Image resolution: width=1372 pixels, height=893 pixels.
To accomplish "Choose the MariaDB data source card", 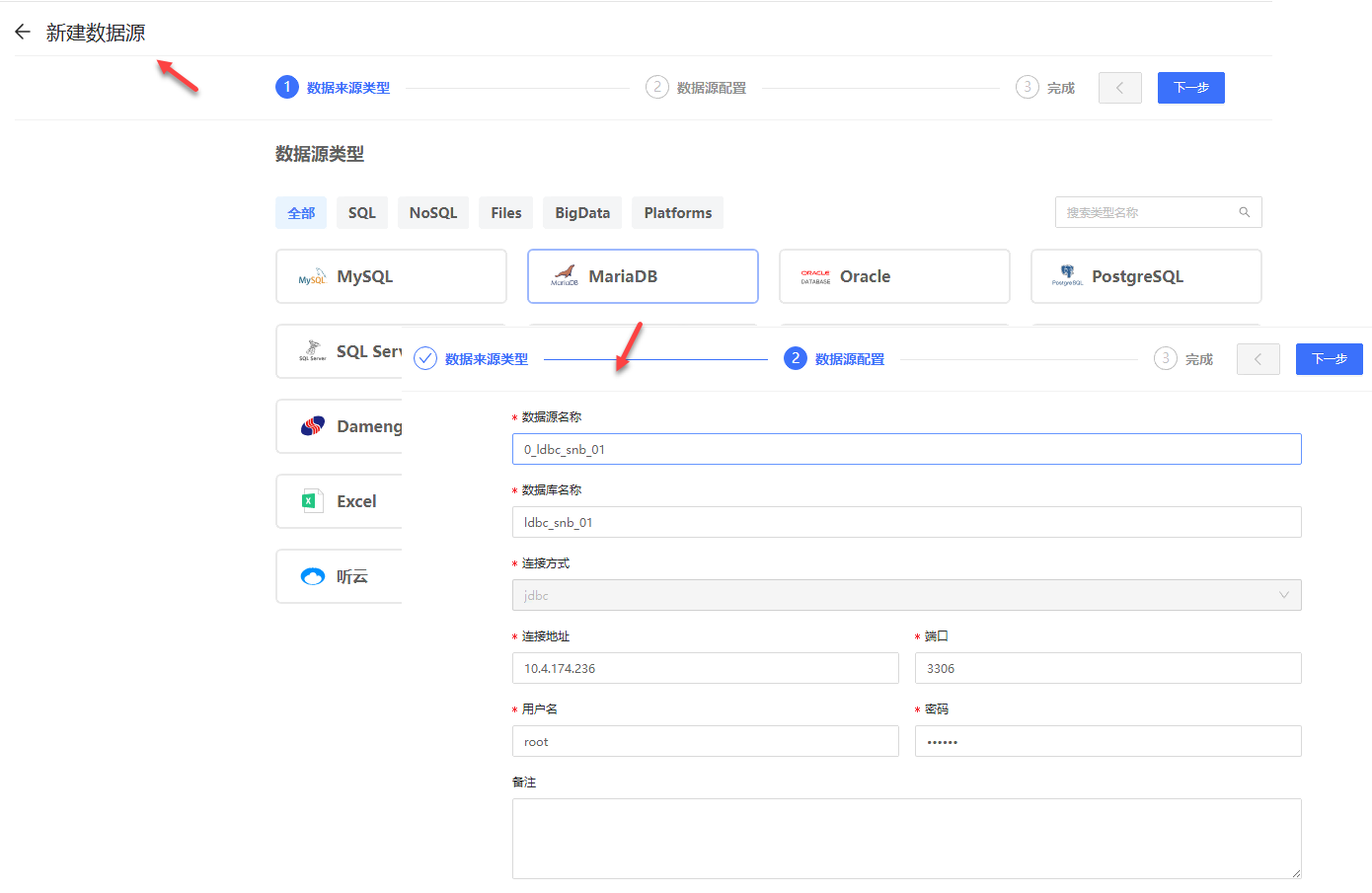I will tap(643, 276).
